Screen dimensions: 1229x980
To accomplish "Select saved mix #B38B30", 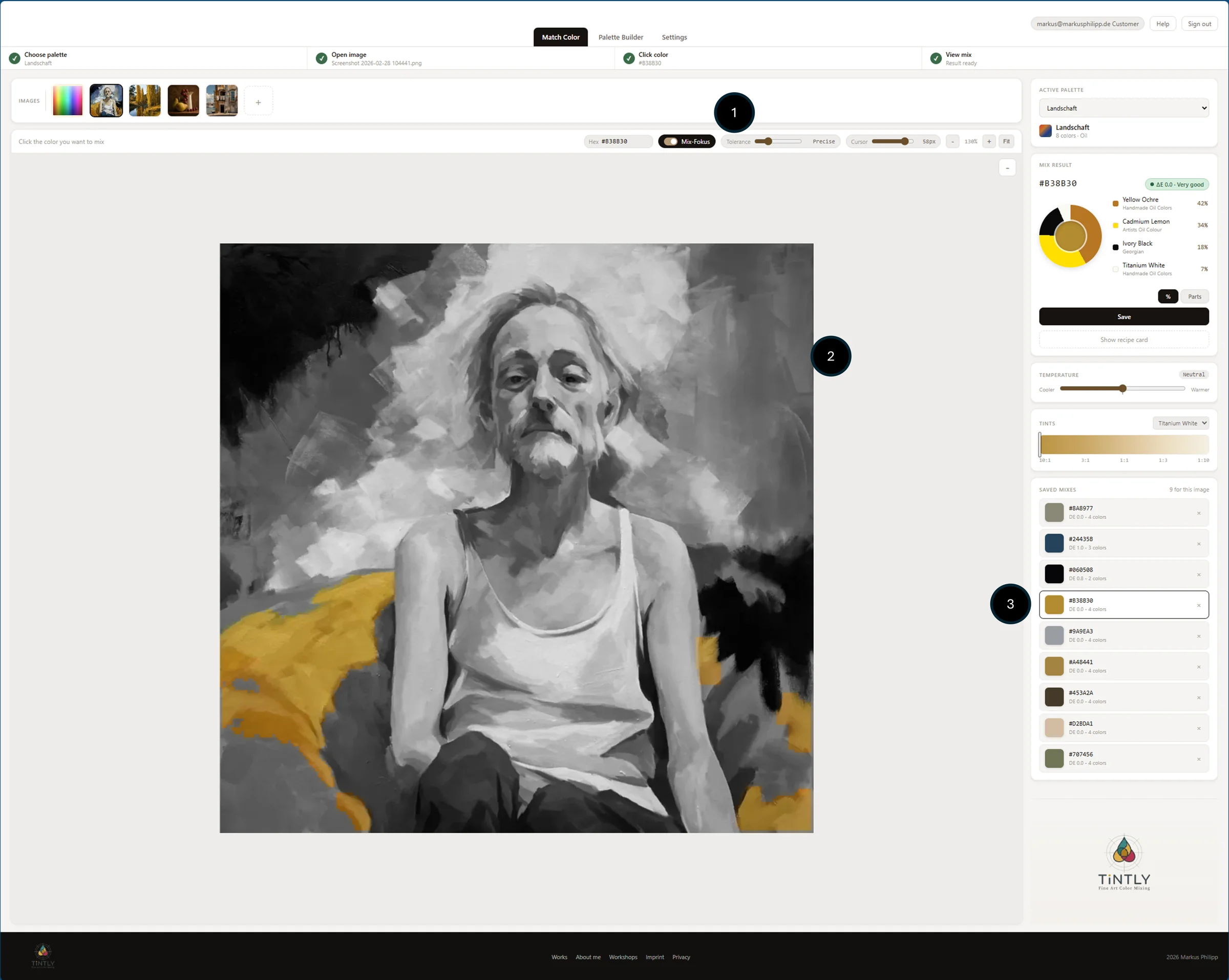I will [x=1124, y=605].
